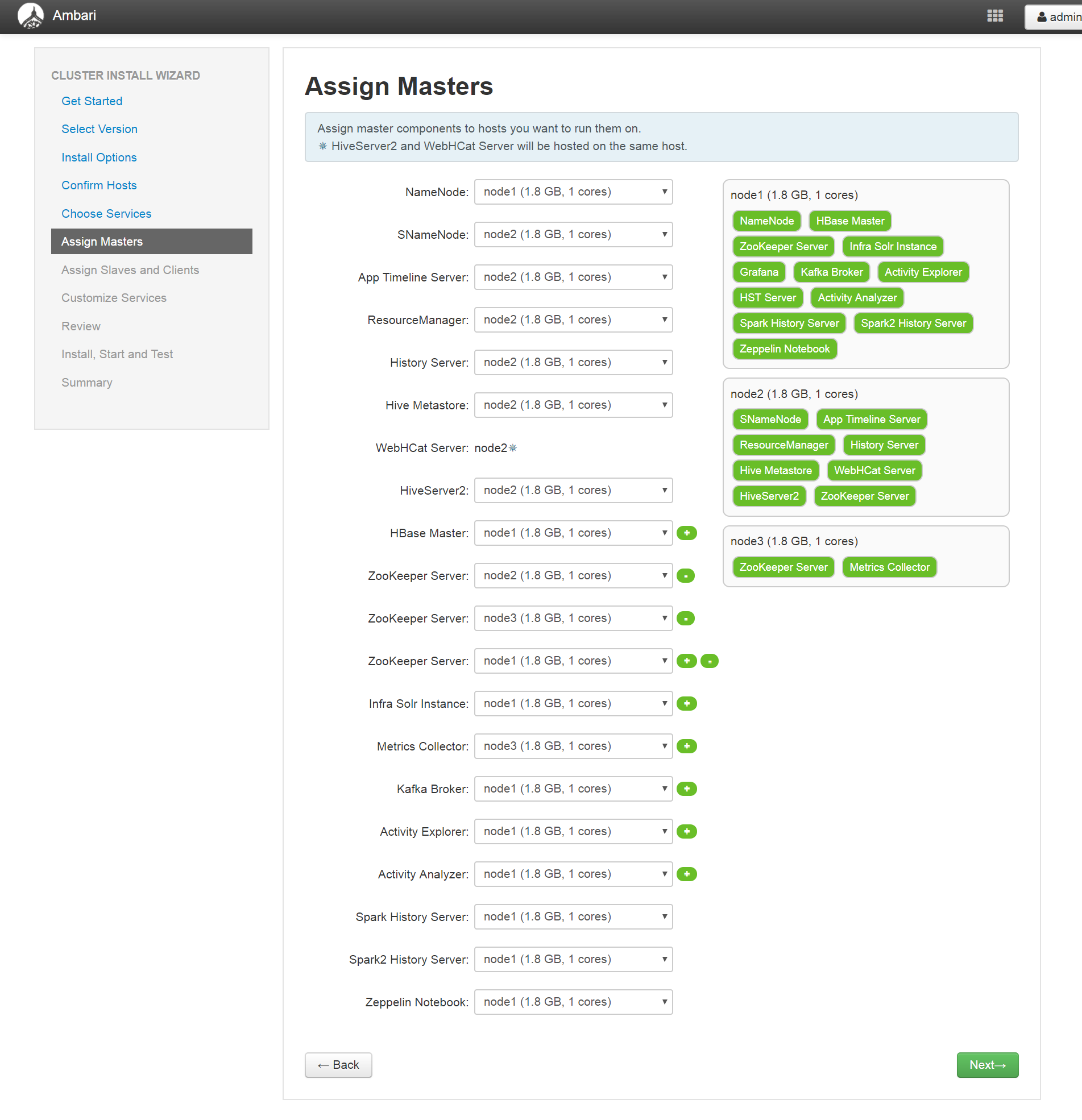Remove ZooKeeper Server on node3 with minus icon
This screenshot has width=1082, height=1120.
685,619
